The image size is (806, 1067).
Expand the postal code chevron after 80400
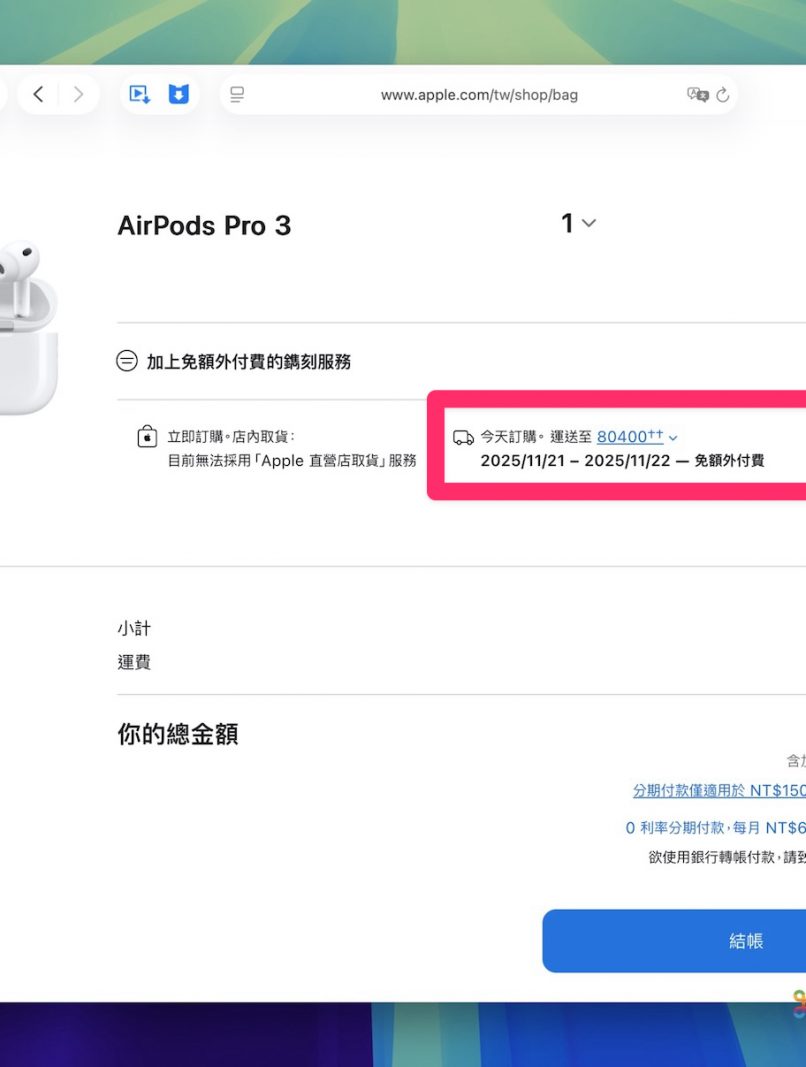[673, 438]
